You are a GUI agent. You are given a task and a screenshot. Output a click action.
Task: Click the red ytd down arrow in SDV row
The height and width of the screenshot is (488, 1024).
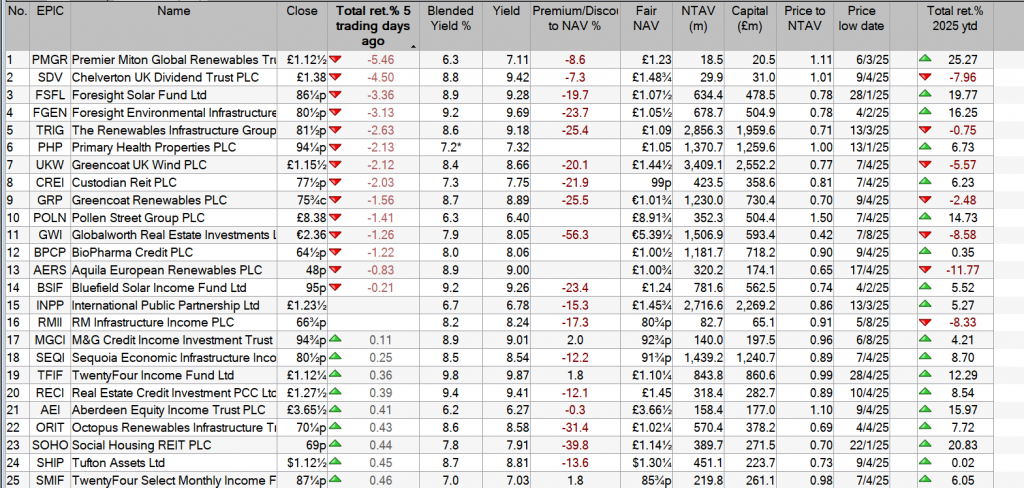(x=924, y=77)
